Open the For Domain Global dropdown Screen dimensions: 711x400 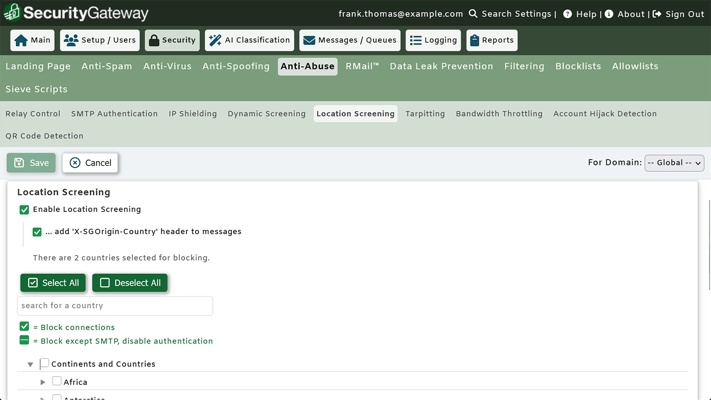pyautogui.click(x=674, y=163)
